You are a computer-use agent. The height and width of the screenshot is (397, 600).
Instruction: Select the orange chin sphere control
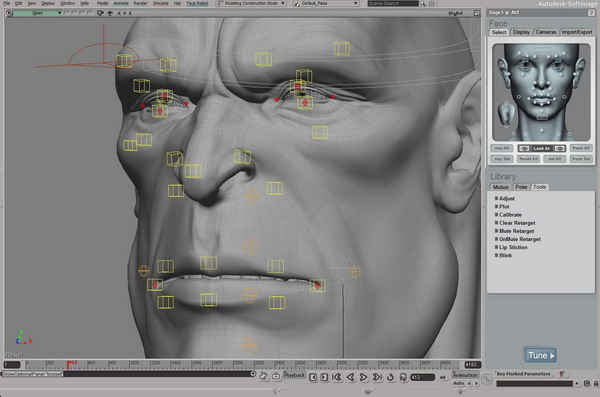click(x=249, y=345)
